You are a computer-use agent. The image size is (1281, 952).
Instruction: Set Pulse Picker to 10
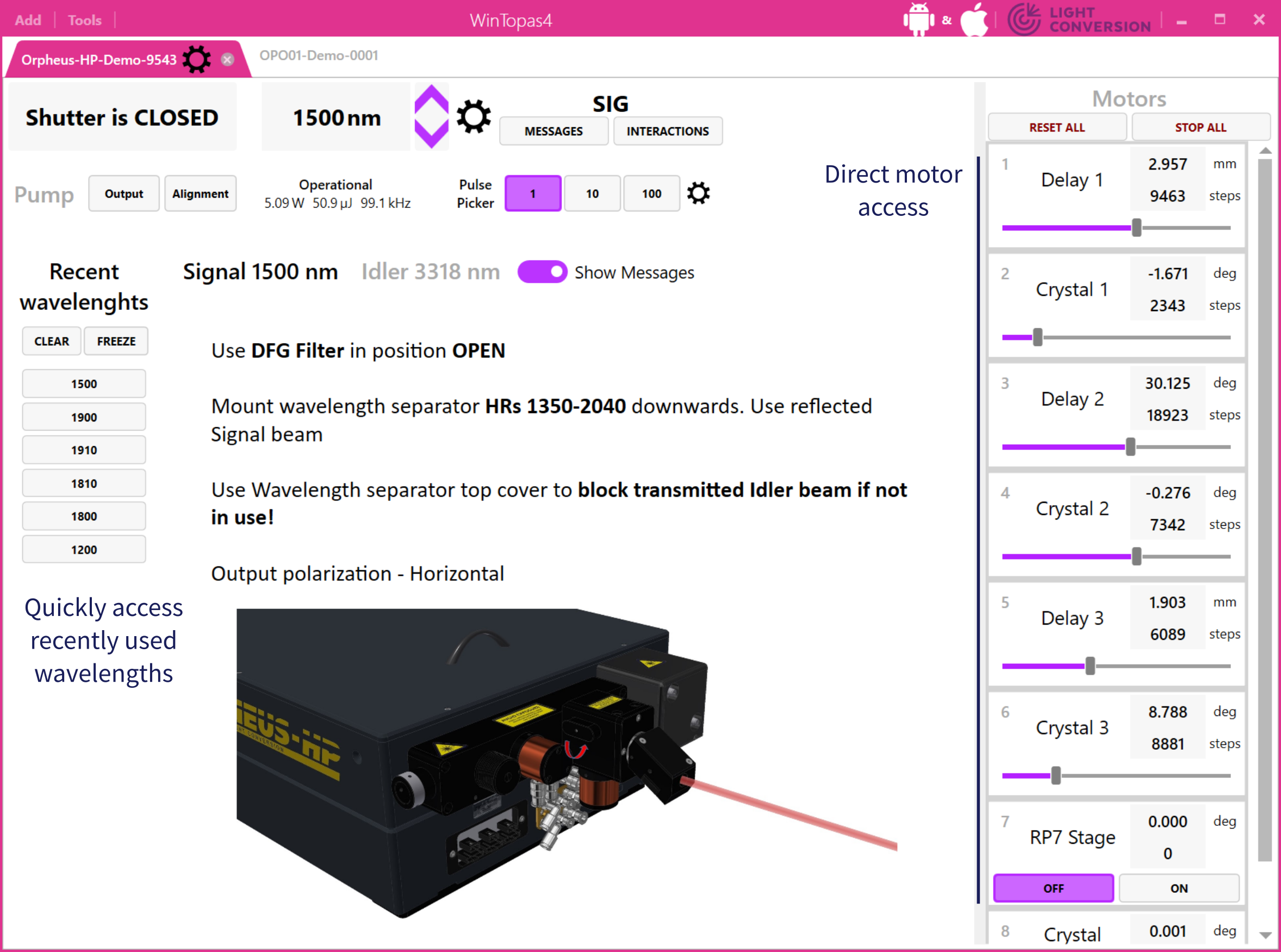coord(593,194)
